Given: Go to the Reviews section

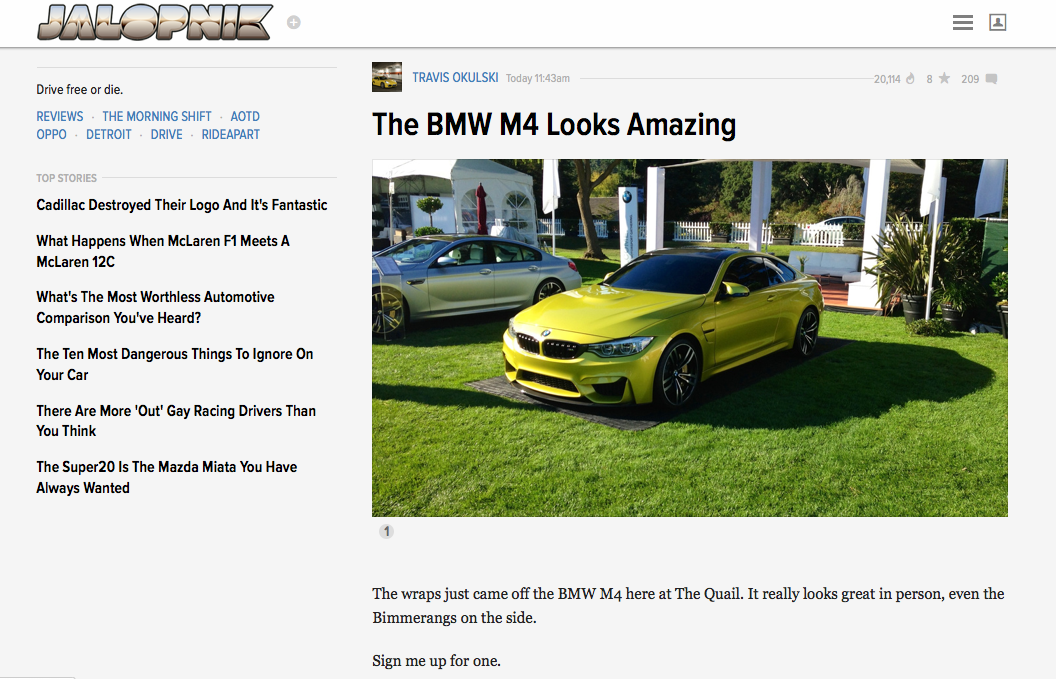Looking at the screenshot, I should click(60, 117).
